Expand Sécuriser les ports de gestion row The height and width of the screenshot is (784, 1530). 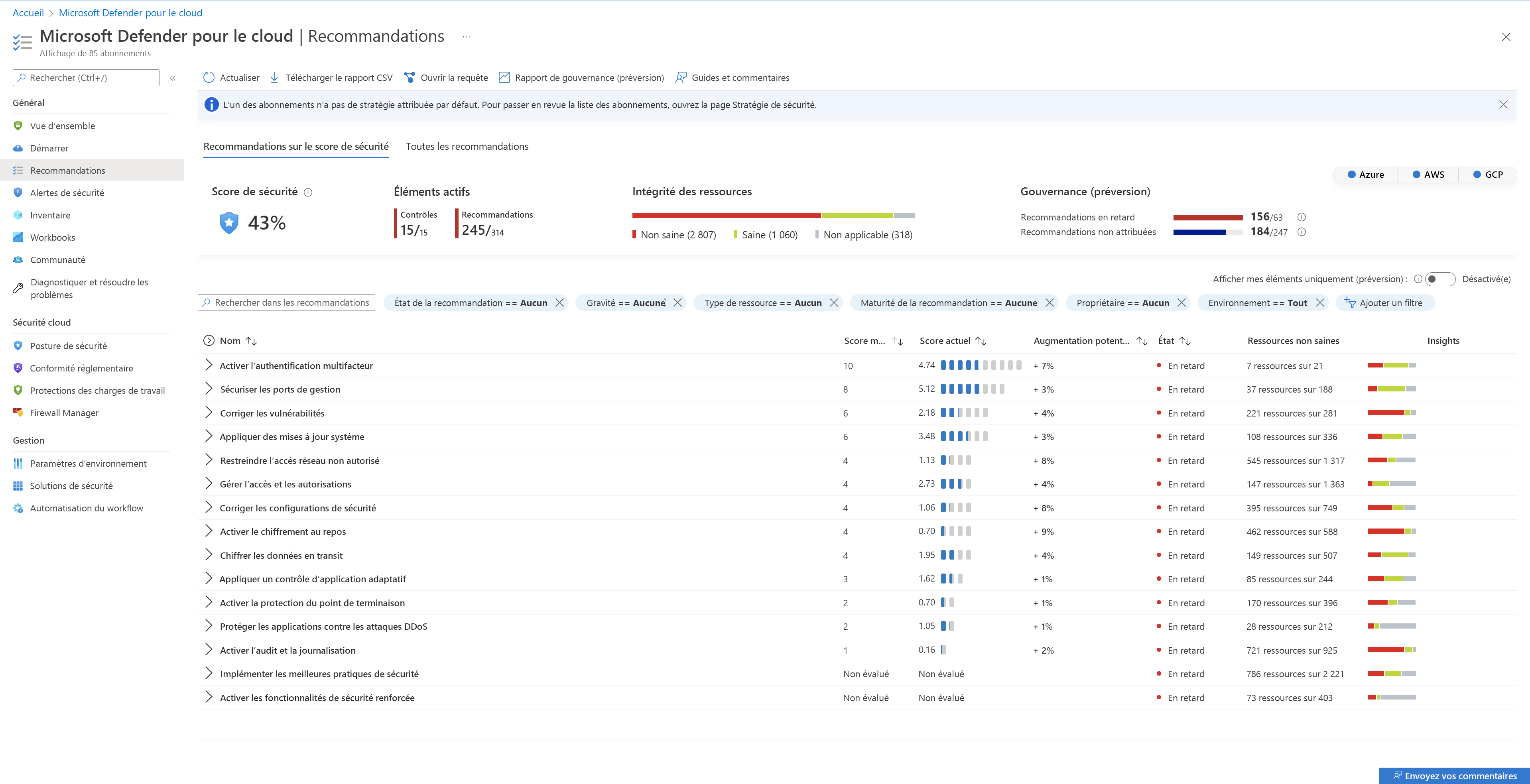209,389
